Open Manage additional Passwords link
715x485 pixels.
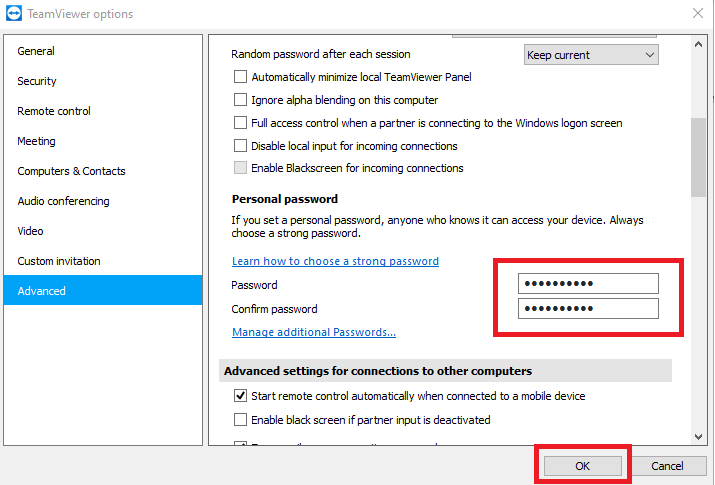(314, 332)
